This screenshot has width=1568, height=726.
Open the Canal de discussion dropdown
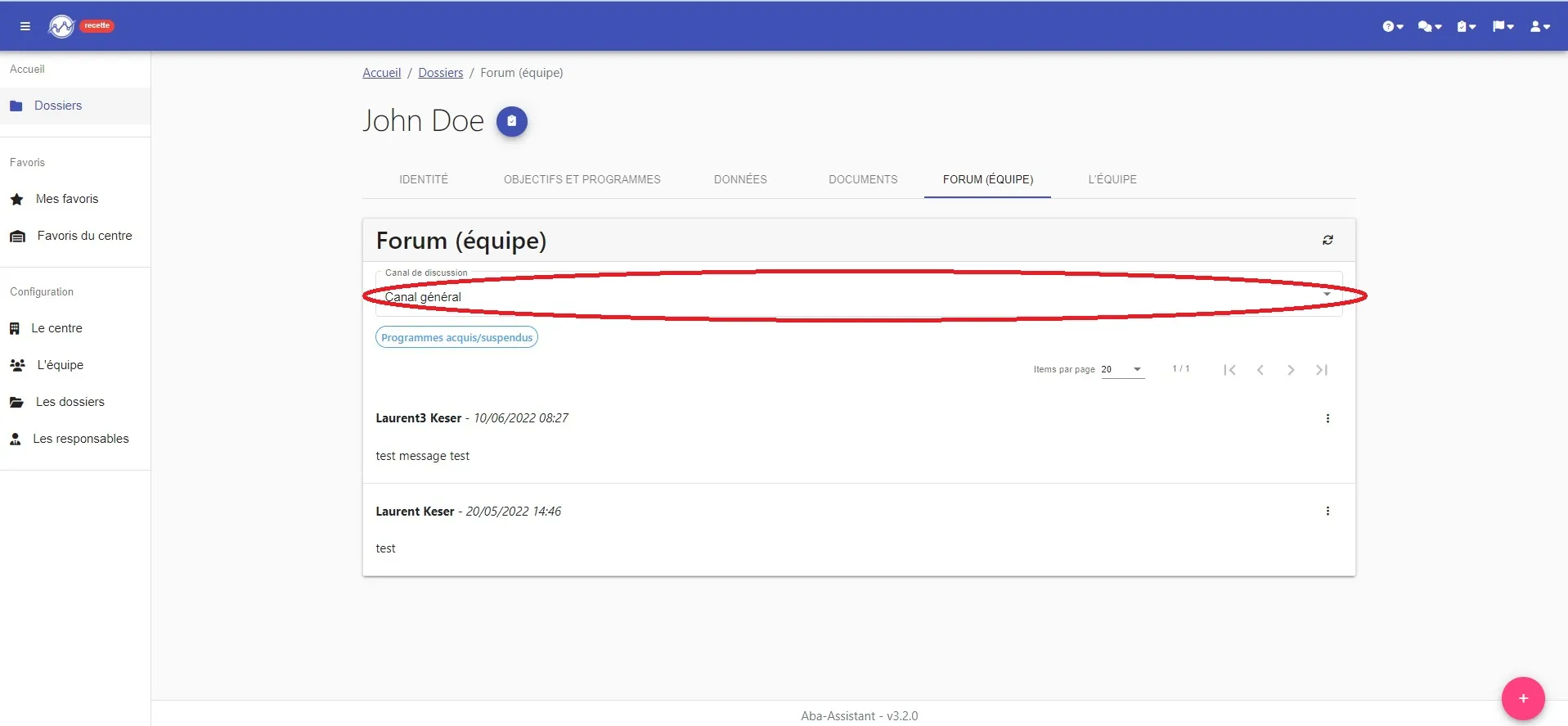tap(859, 295)
